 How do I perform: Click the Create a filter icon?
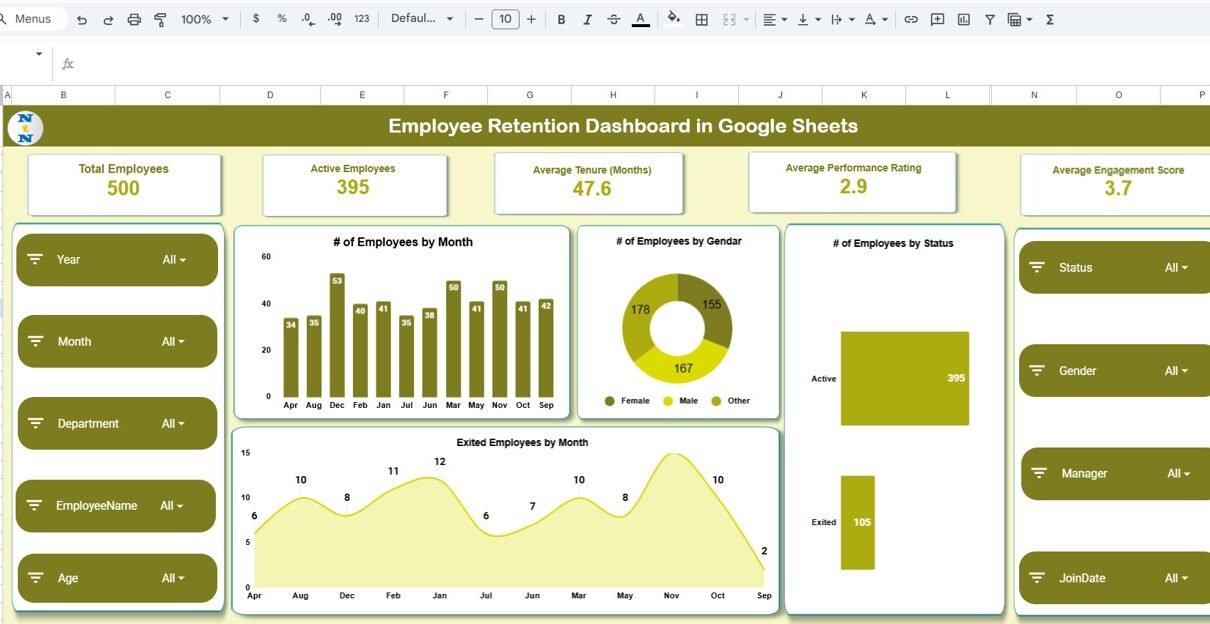pyautogui.click(x=990, y=19)
